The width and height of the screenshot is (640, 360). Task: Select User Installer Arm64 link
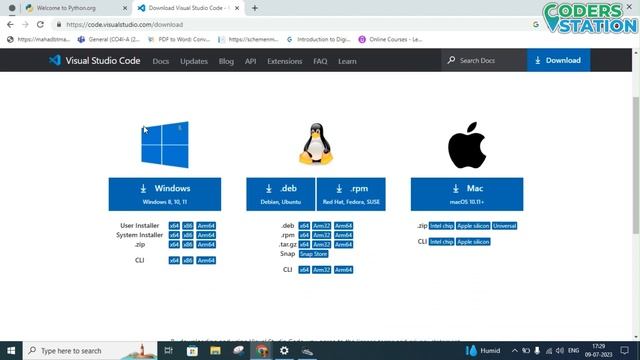206,226
